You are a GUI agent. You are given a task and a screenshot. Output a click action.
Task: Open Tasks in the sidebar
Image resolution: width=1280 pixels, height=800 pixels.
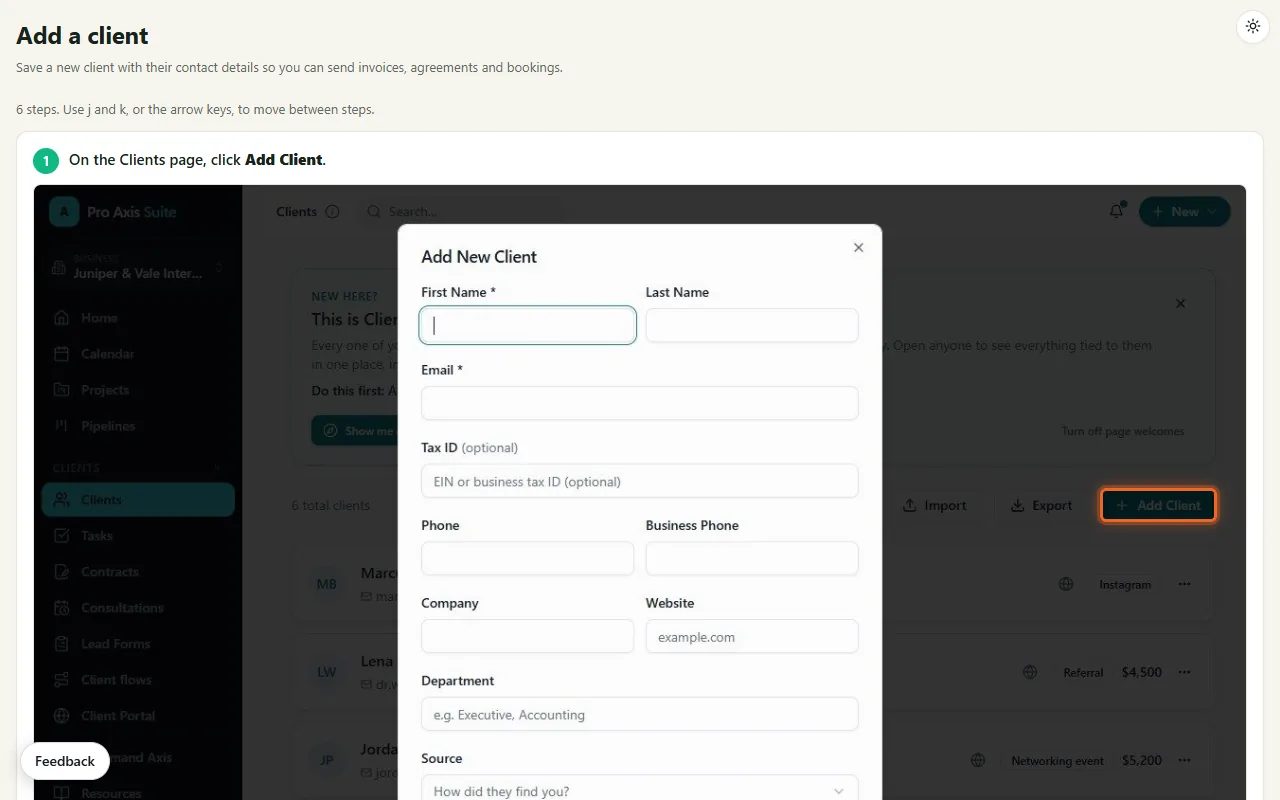coord(138,536)
